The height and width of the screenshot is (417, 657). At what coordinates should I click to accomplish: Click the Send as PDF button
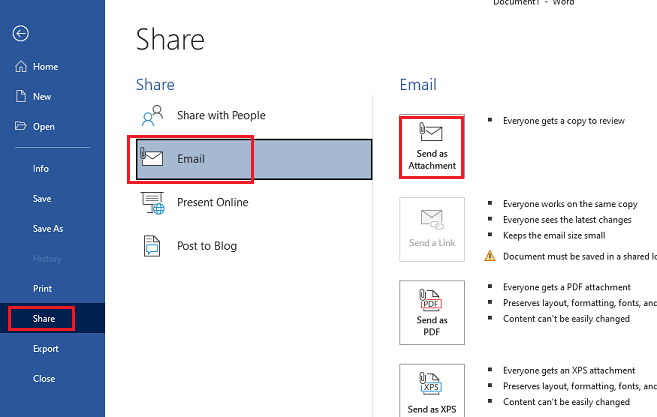(x=431, y=312)
